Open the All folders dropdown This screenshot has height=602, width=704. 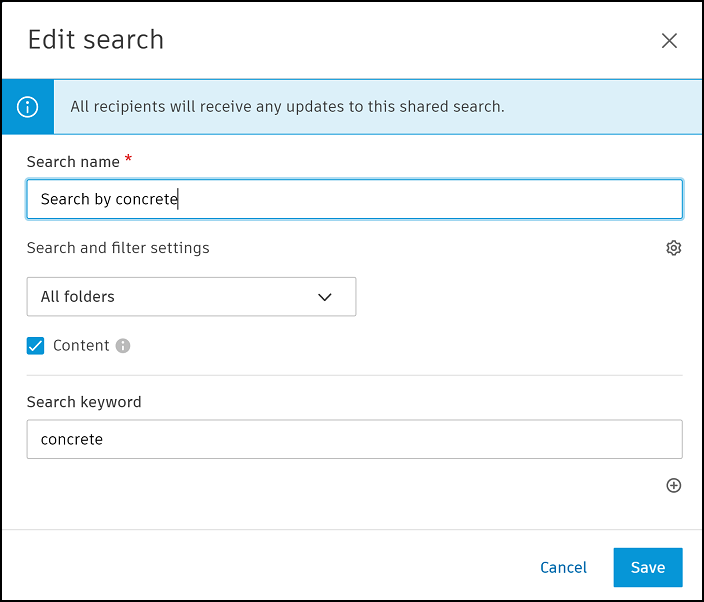click(190, 297)
